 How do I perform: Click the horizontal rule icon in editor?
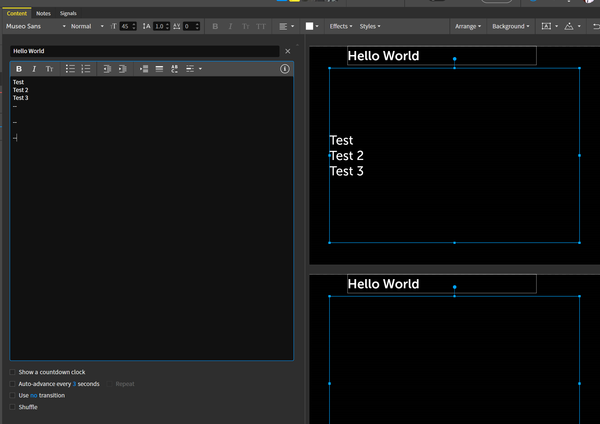[x=159, y=69]
